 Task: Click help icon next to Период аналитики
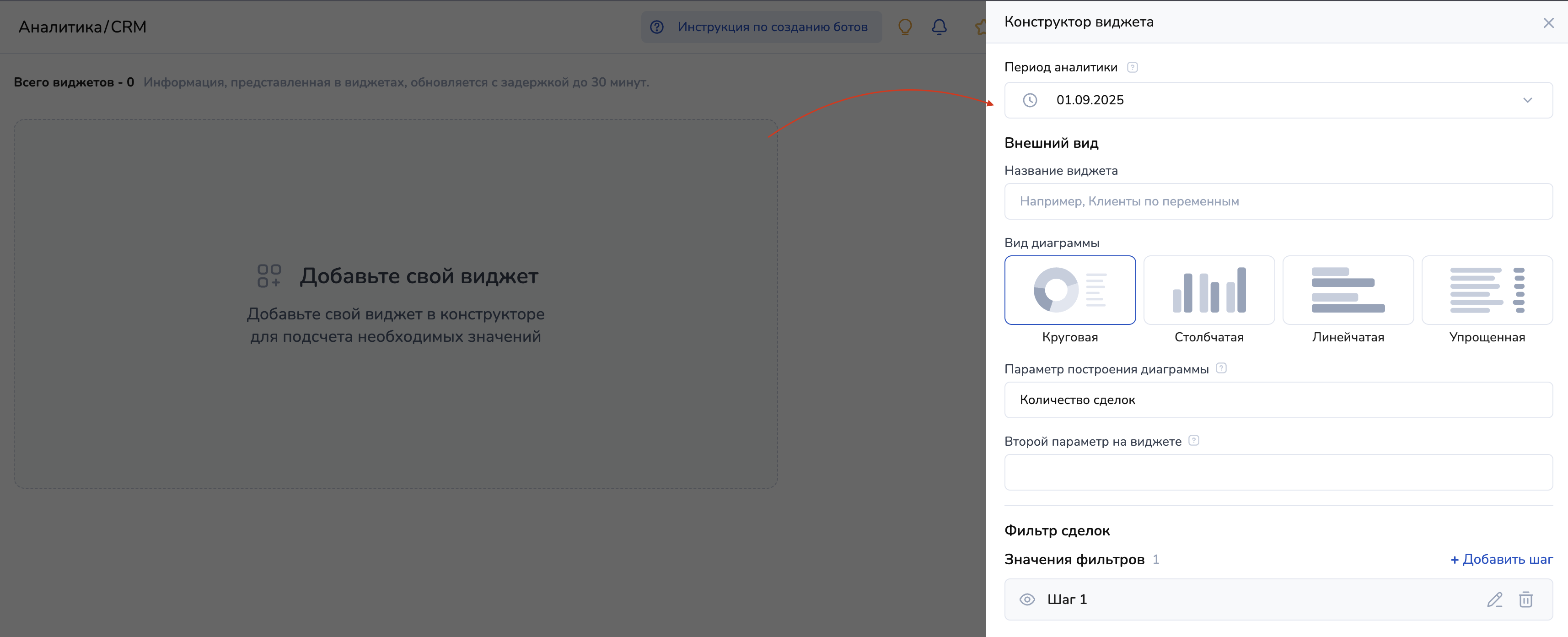click(x=1132, y=68)
